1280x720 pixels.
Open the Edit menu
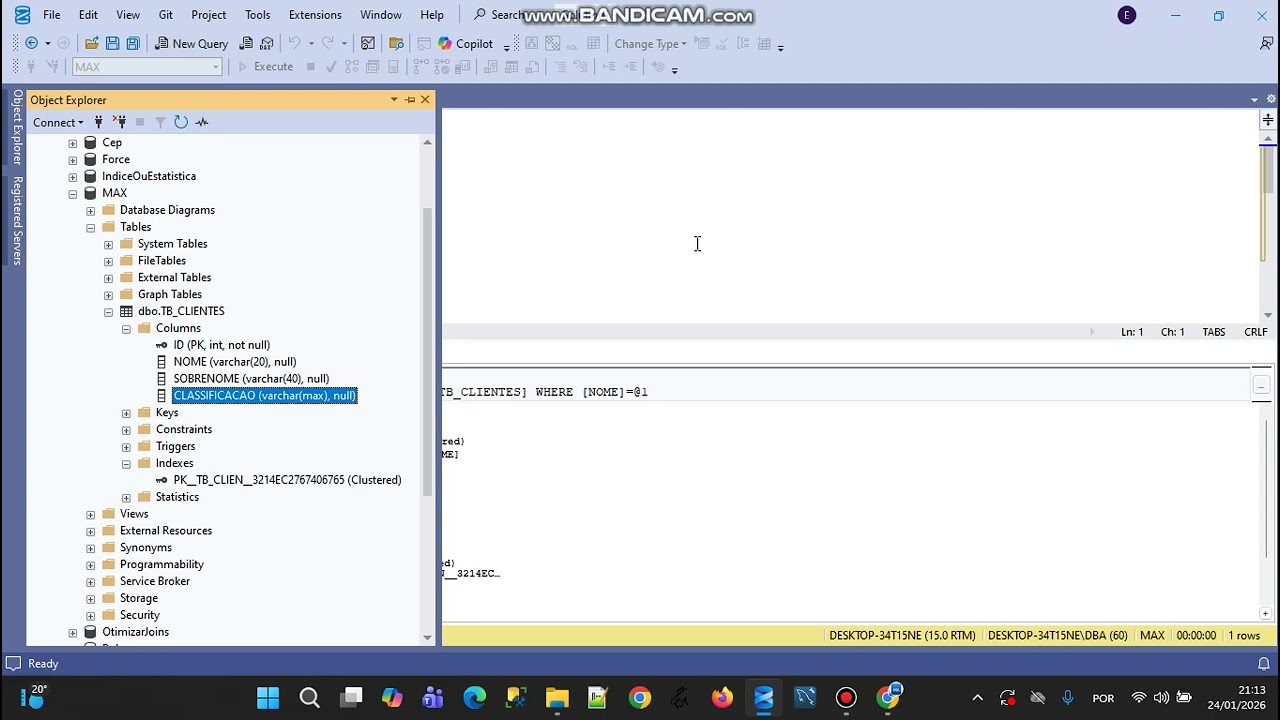tap(88, 15)
